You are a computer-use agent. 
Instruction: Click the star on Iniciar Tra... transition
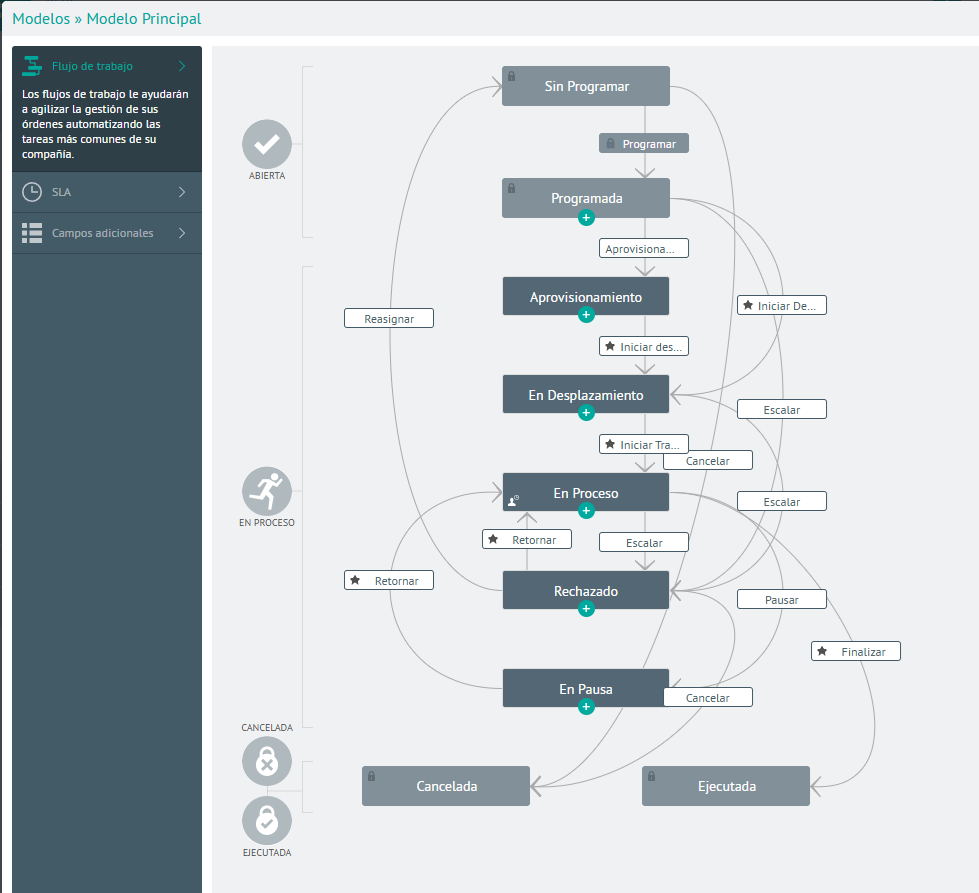coord(610,444)
